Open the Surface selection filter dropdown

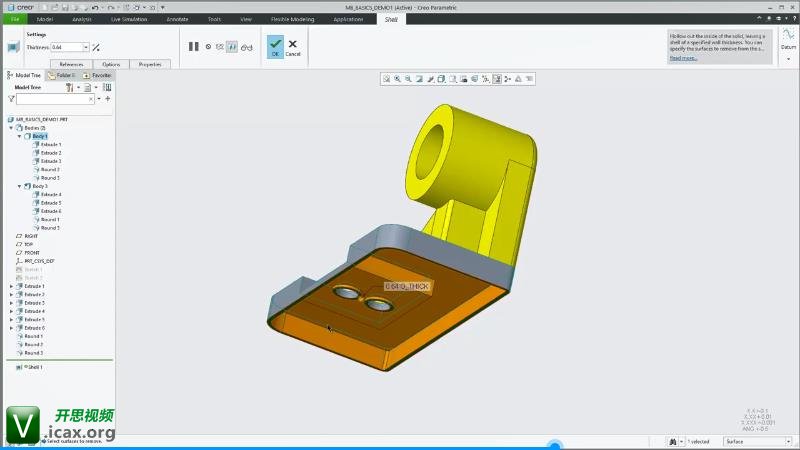coord(757,441)
